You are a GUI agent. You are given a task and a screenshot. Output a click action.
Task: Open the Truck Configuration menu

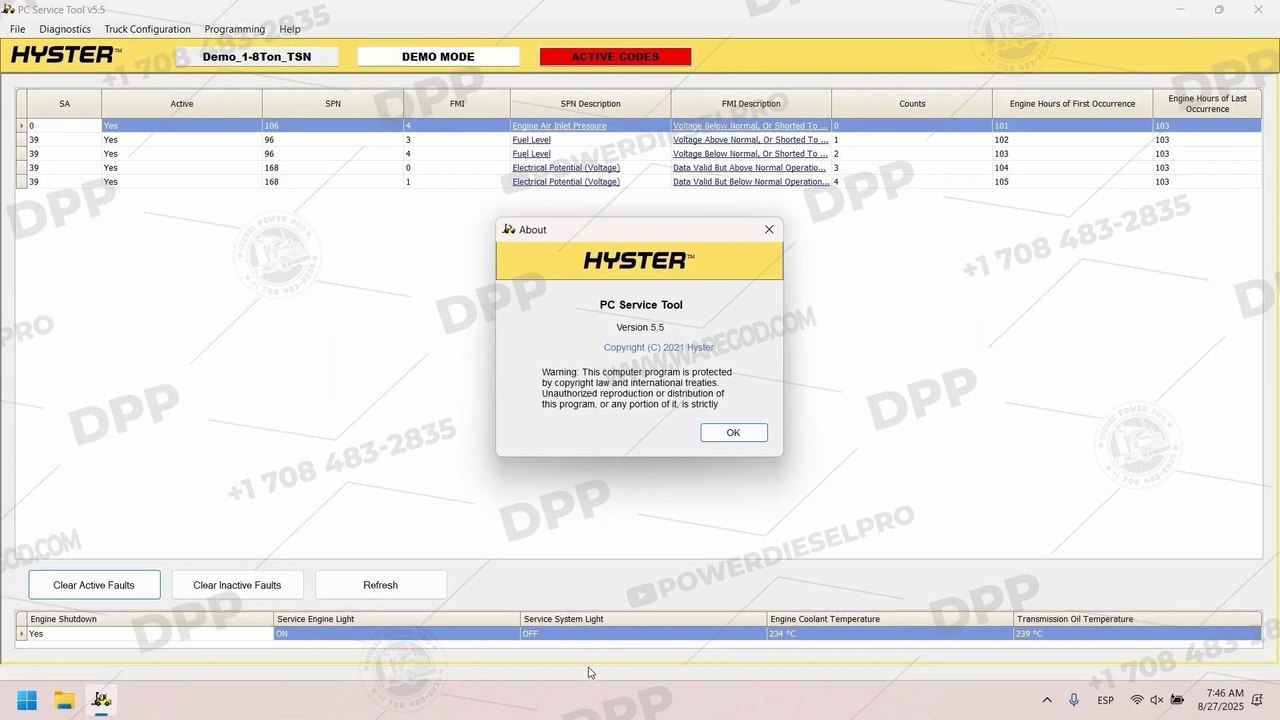coord(147,29)
